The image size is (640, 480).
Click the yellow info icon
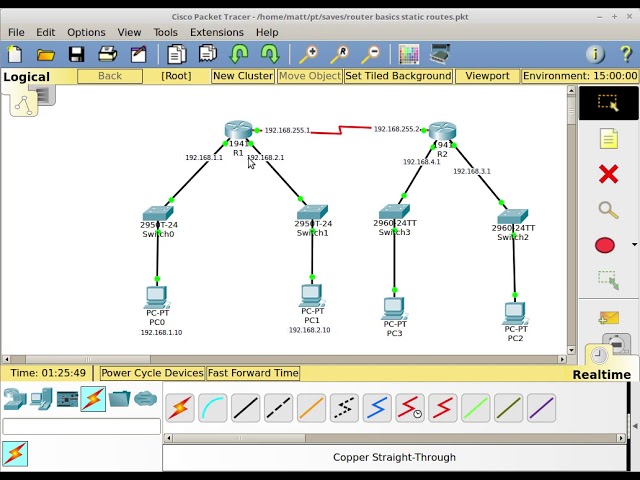tap(596, 54)
